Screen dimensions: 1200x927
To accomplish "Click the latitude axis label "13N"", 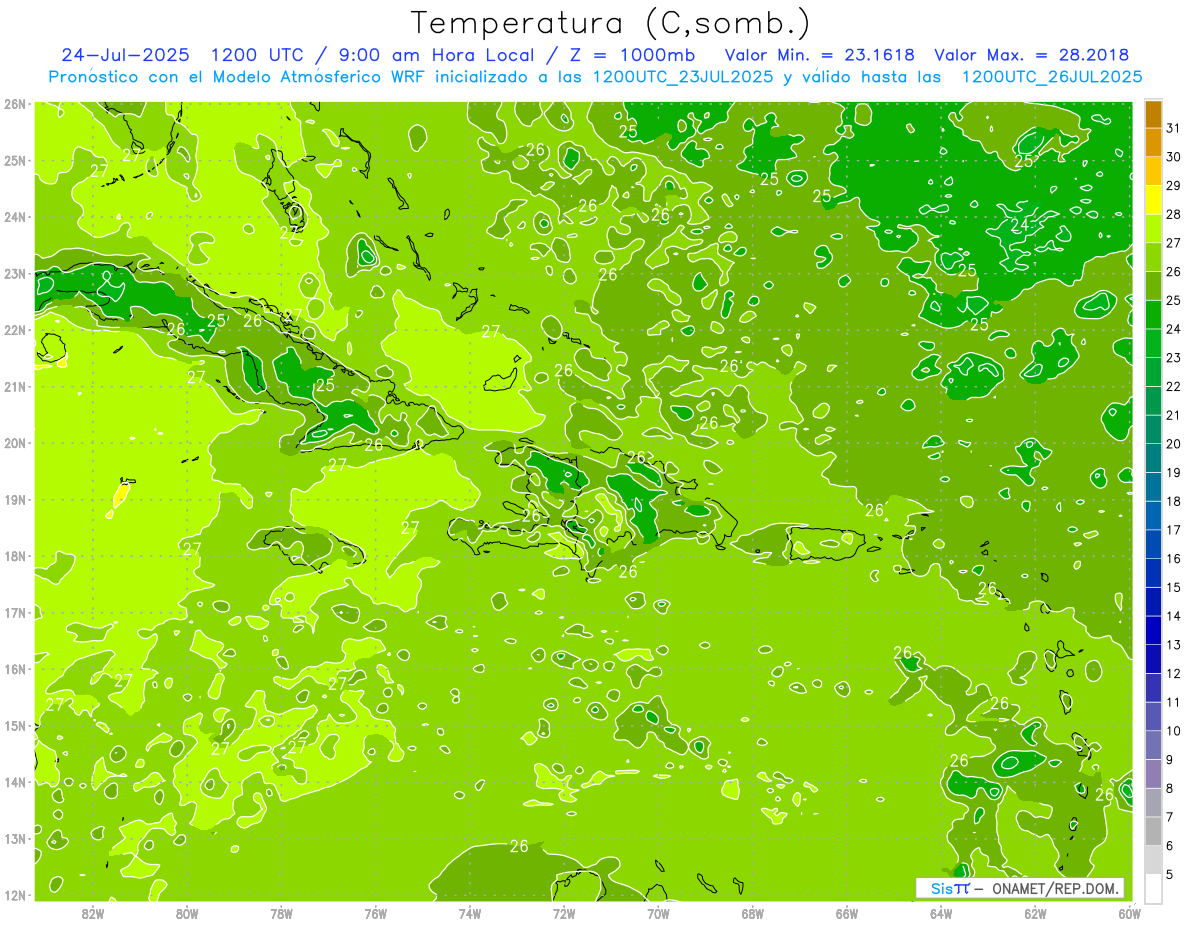I will tap(14, 839).
